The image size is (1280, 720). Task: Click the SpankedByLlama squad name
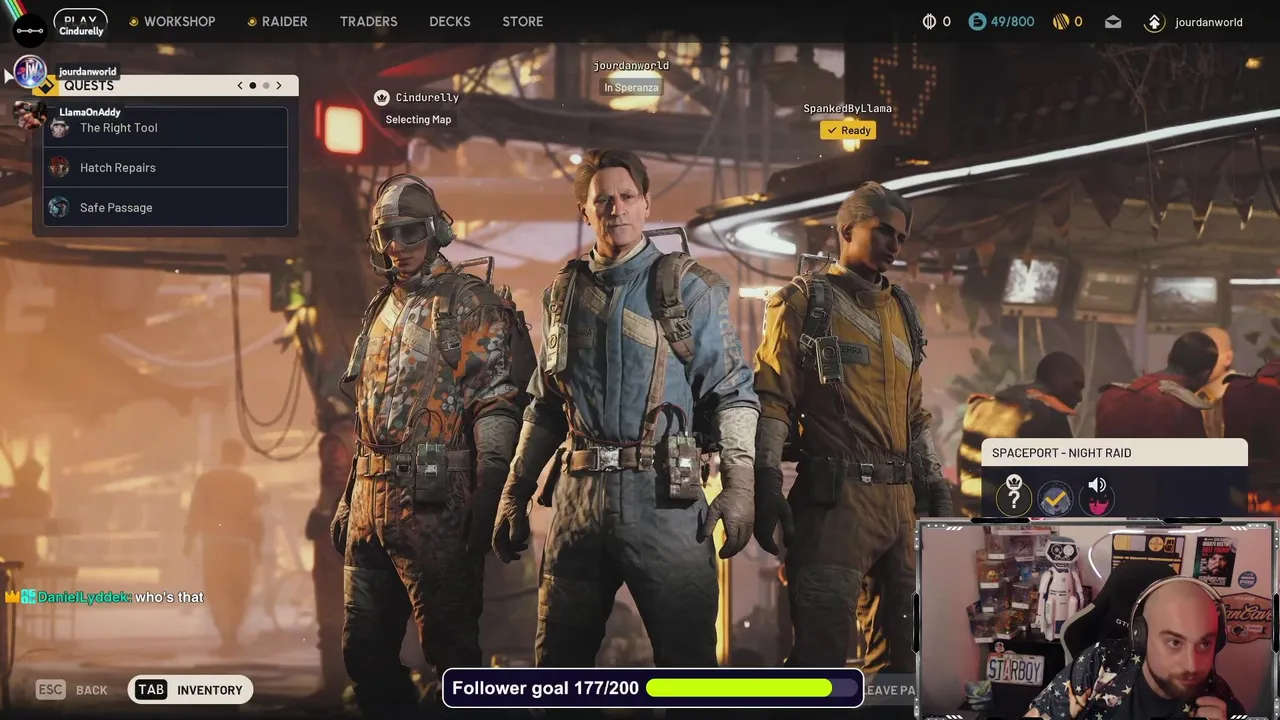tap(848, 108)
